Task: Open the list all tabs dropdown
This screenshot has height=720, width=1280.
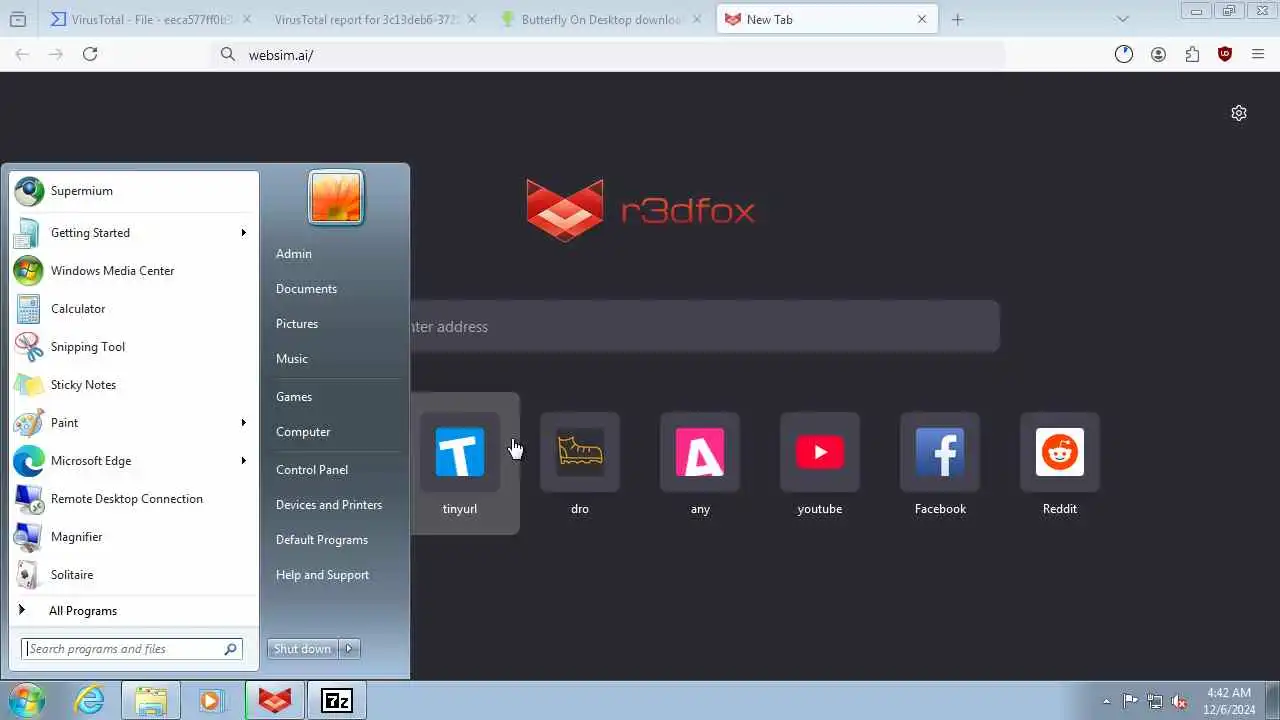Action: [x=1122, y=19]
